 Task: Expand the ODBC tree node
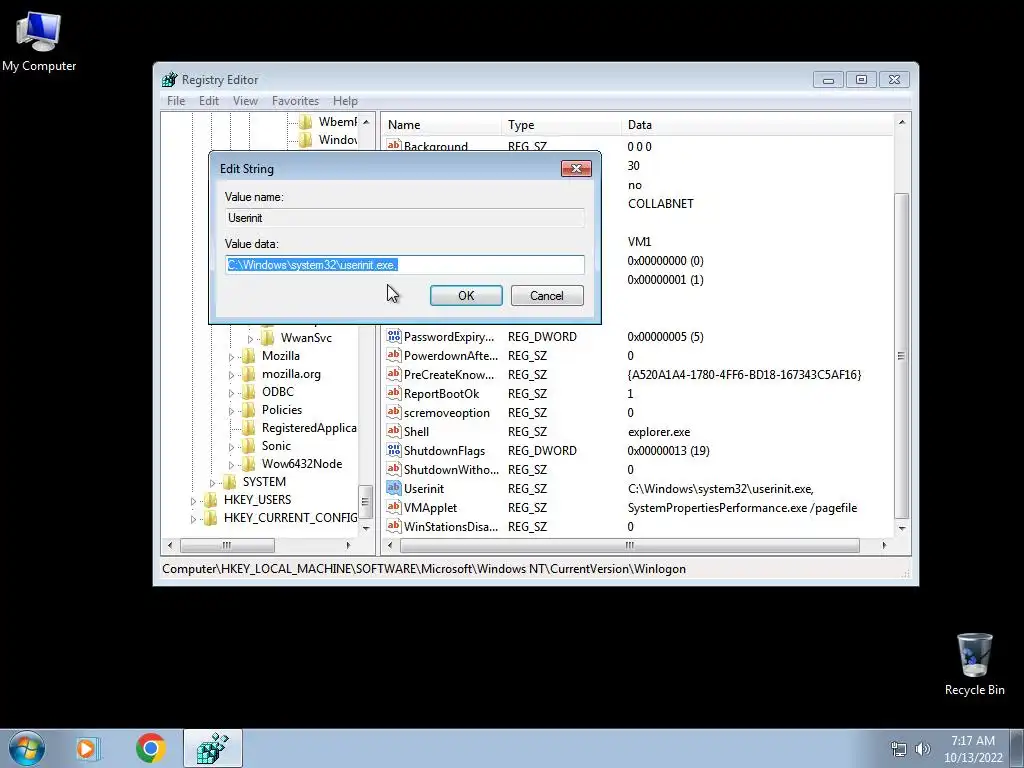pos(231,393)
